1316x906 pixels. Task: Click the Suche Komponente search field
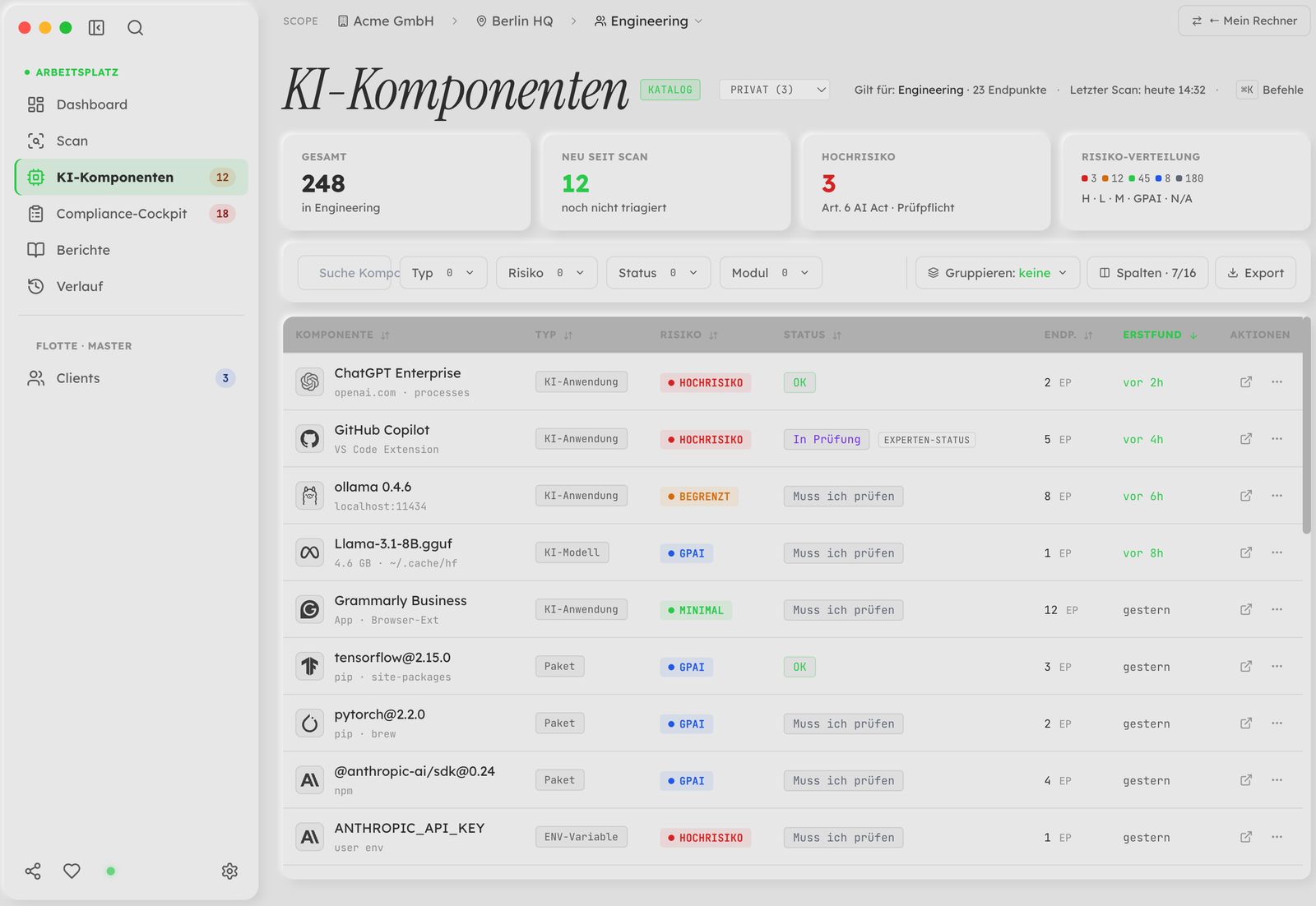tap(345, 273)
